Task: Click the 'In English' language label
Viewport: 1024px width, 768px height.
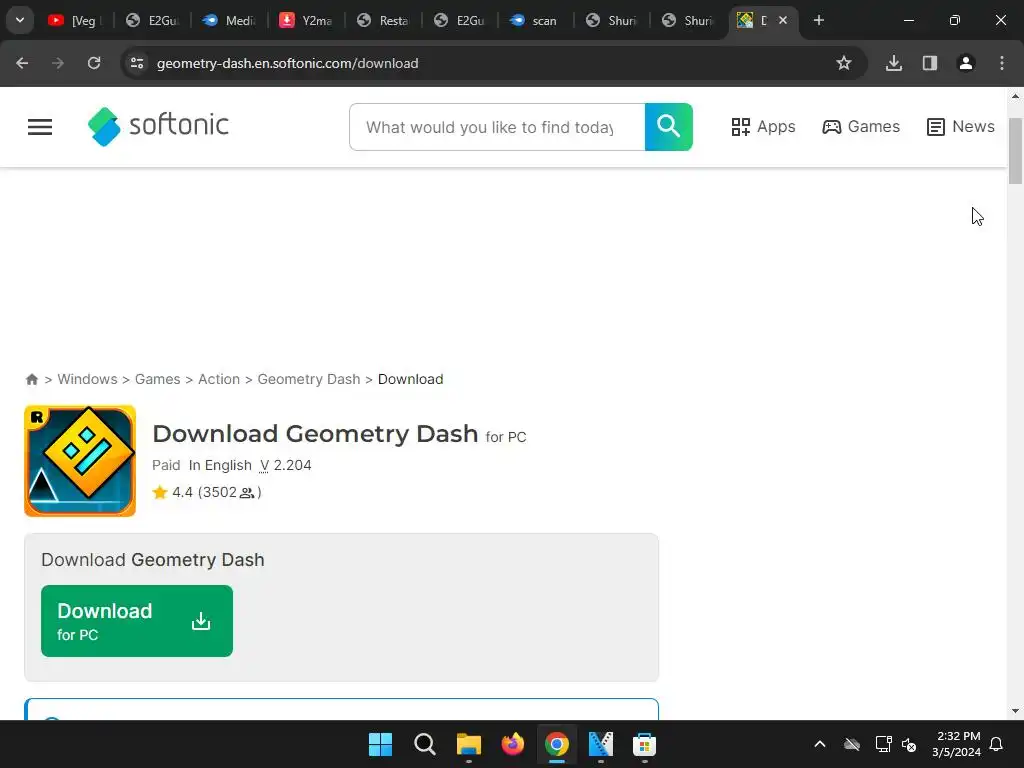Action: tap(220, 466)
